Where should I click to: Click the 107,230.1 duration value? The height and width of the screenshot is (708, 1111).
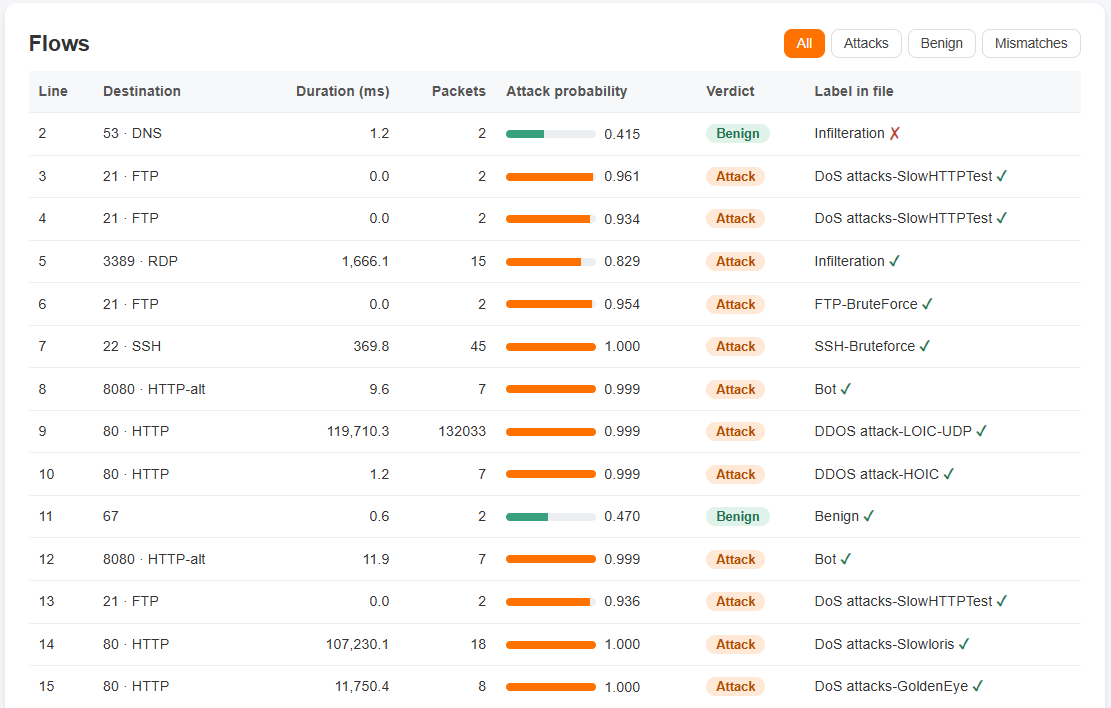(357, 644)
